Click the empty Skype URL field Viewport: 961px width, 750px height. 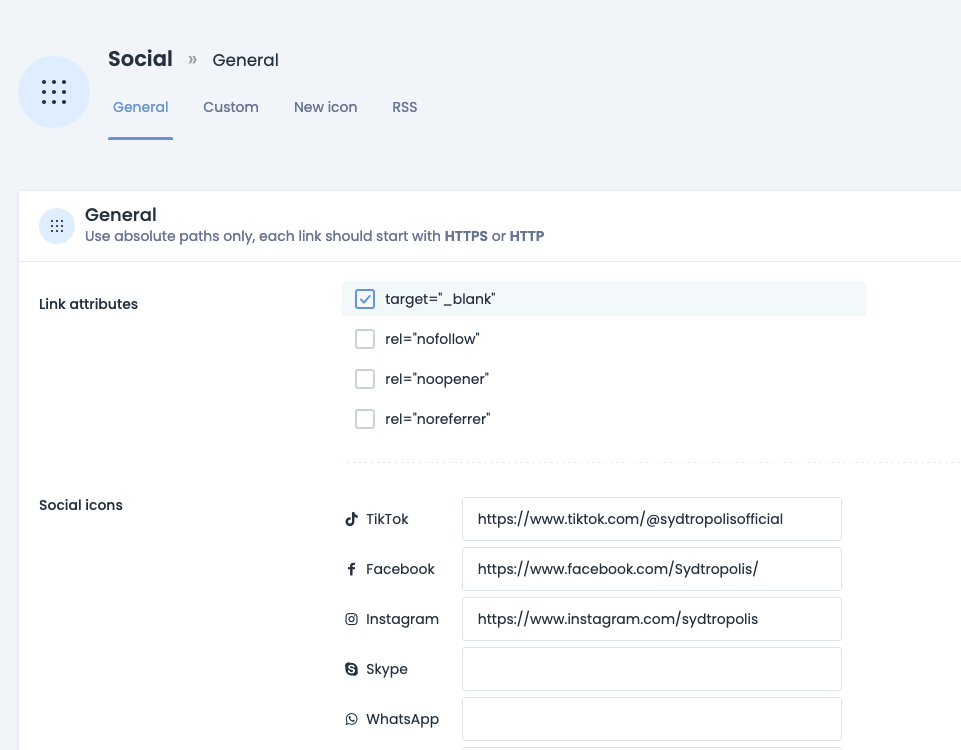coord(651,669)
